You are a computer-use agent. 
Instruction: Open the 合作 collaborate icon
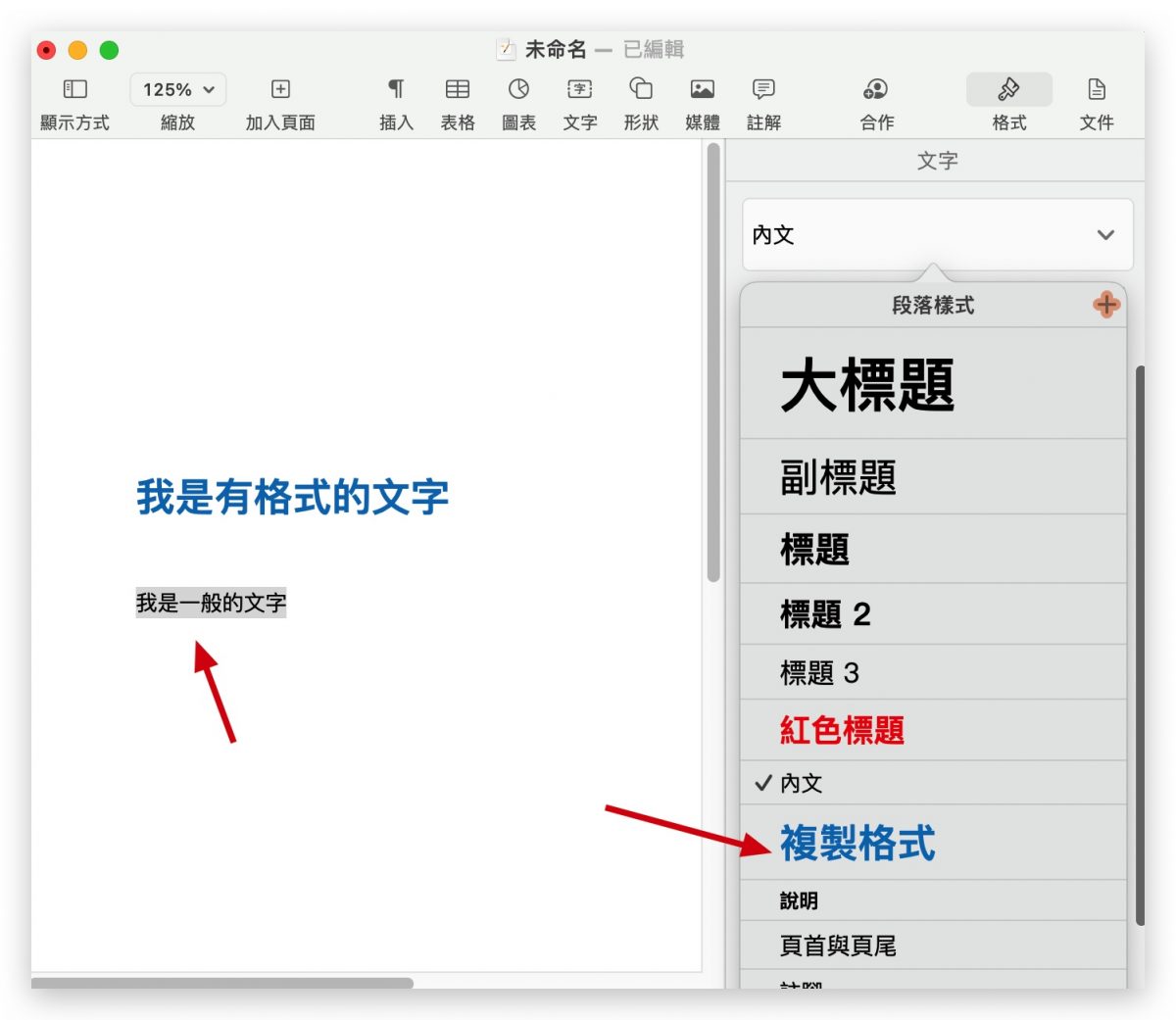tap(876, 89)
